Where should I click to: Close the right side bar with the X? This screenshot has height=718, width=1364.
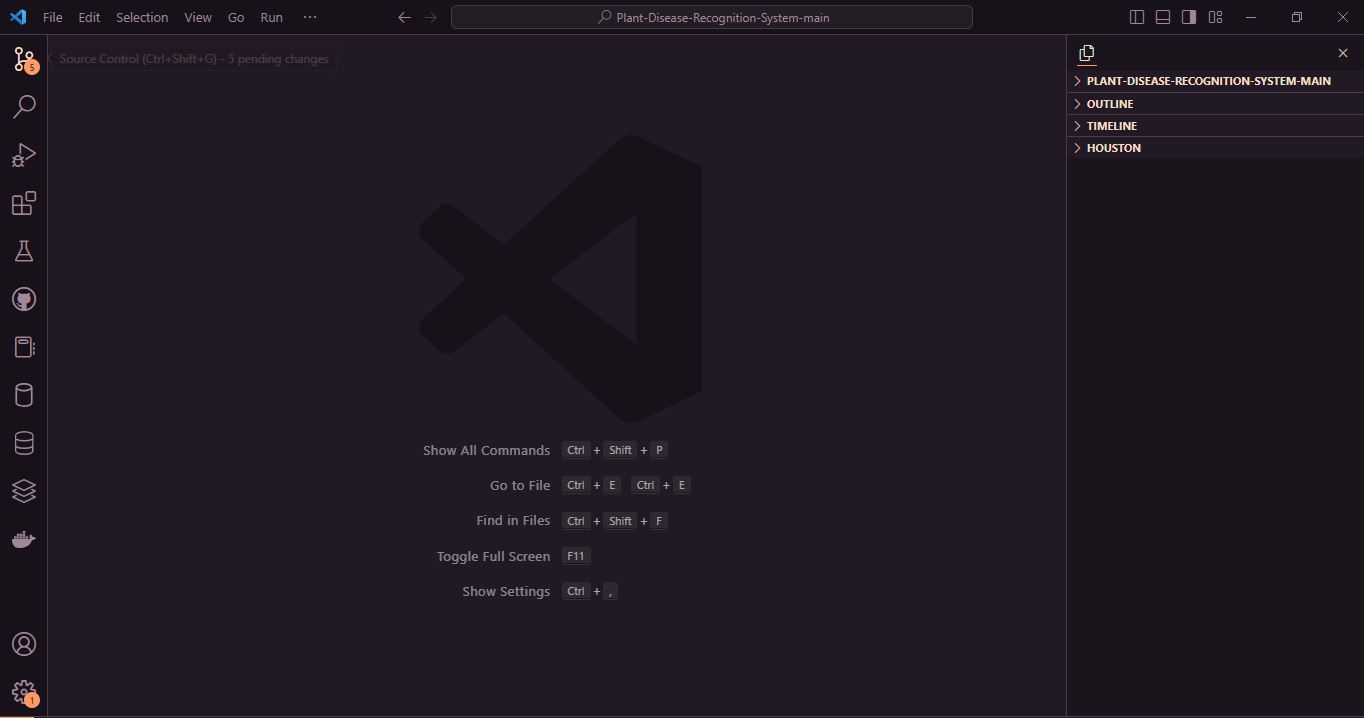click(1343, 53)
